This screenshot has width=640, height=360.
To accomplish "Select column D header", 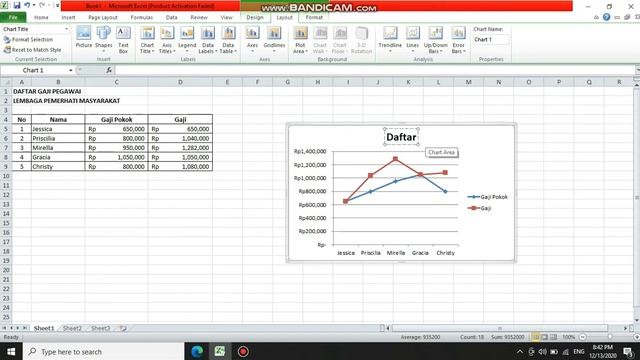I will [180, 82].
